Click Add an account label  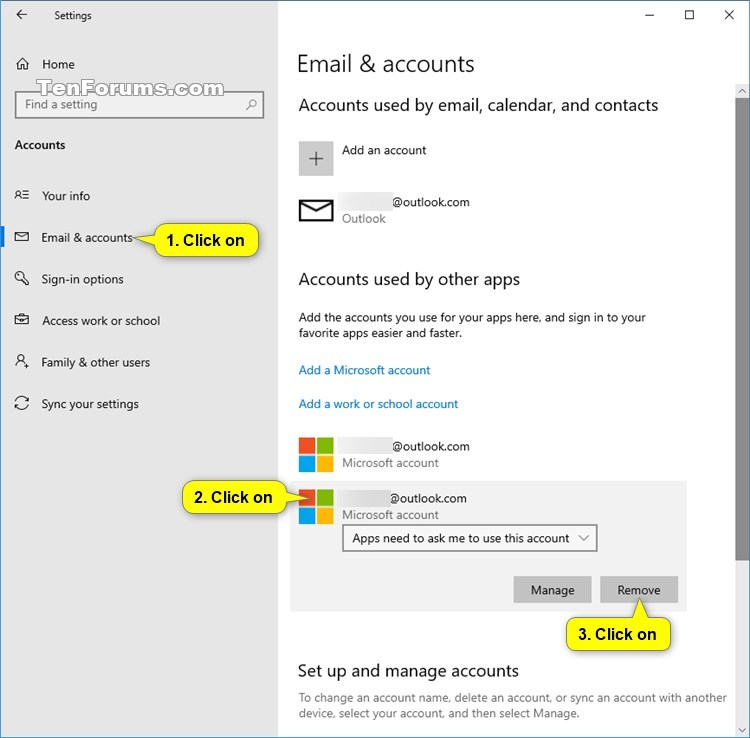(384, 150)
